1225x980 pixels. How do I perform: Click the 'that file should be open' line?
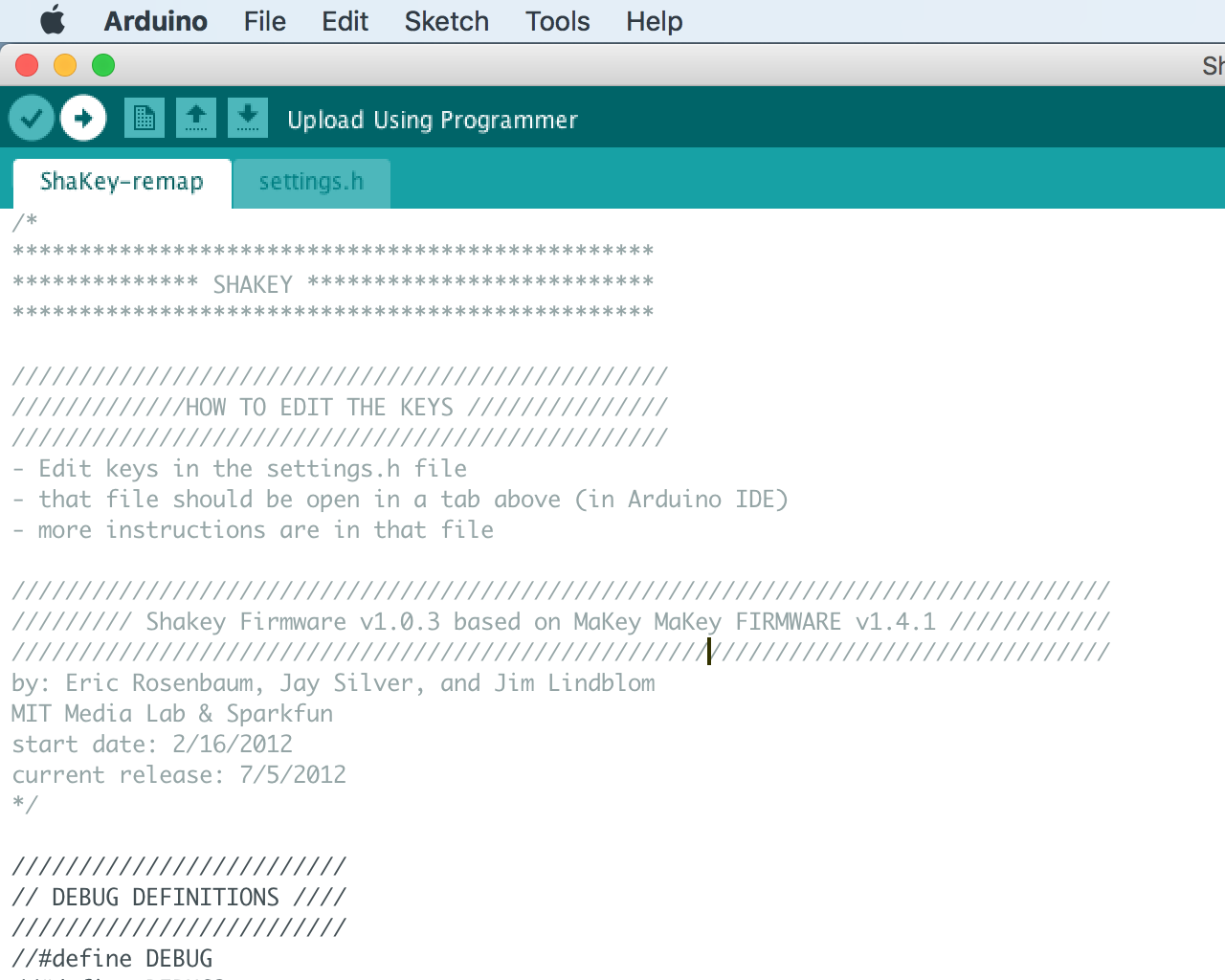coord(400,500)
